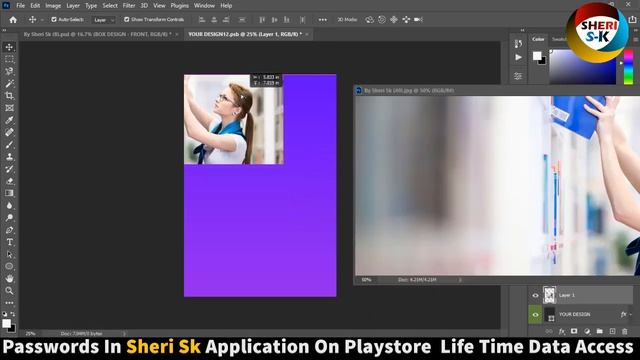Viewport: 640px width, 360px height.
Task: Add a layer style with fx button
Action: point(562,331)
